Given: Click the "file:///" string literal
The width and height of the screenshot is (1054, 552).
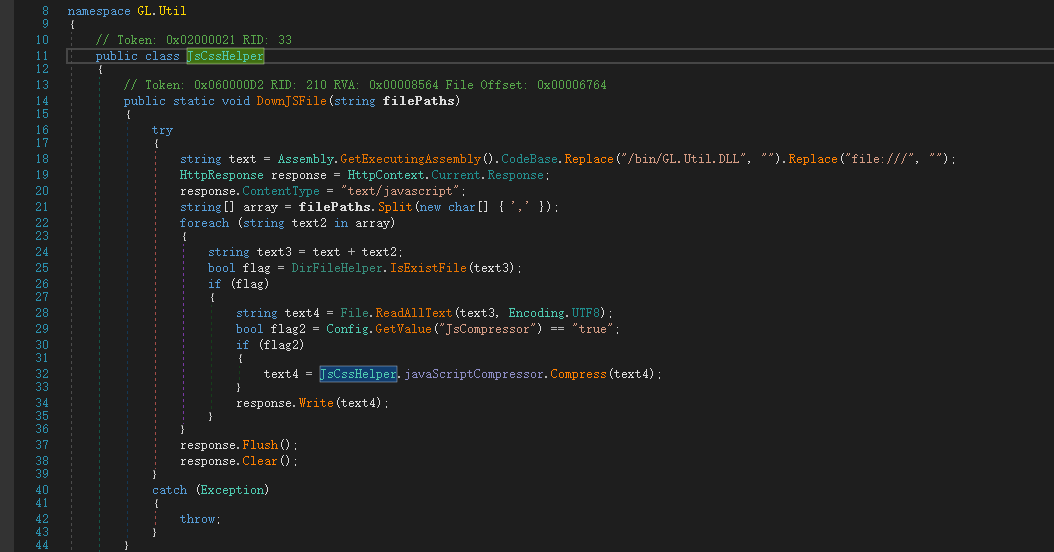Looking at the screenshot, I should [x=881, y=159].
